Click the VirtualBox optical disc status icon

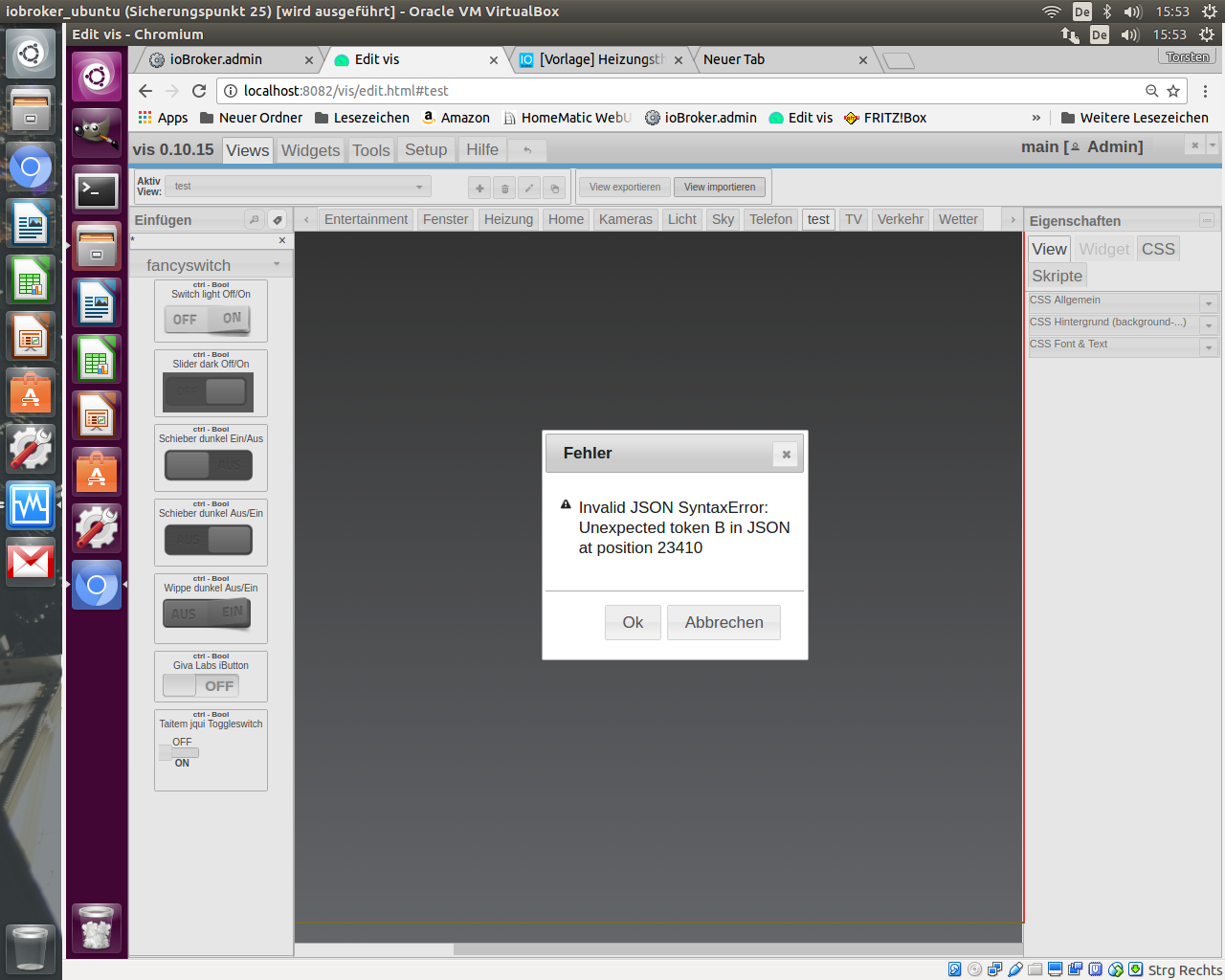974,969
